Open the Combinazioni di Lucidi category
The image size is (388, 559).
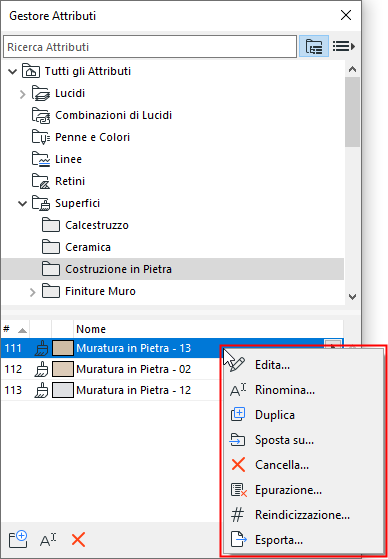113,116
